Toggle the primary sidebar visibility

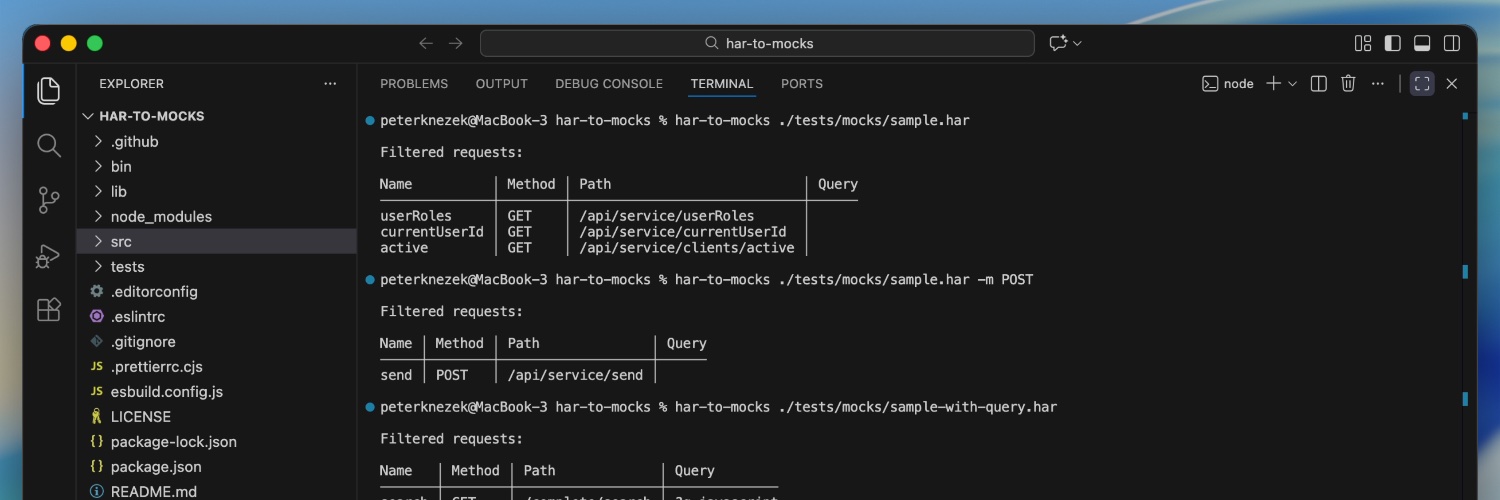1392,43
